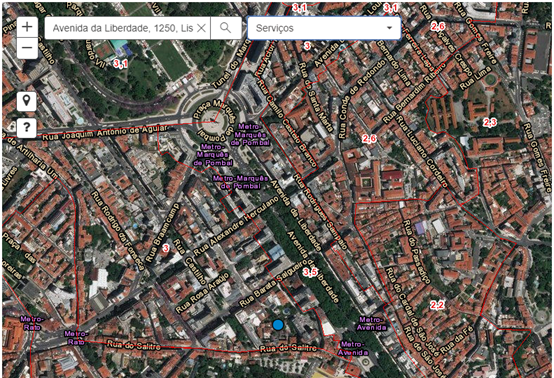Click the Rua Camilo Castelo Branco label

pyautogui.click(x=286, y=123)
